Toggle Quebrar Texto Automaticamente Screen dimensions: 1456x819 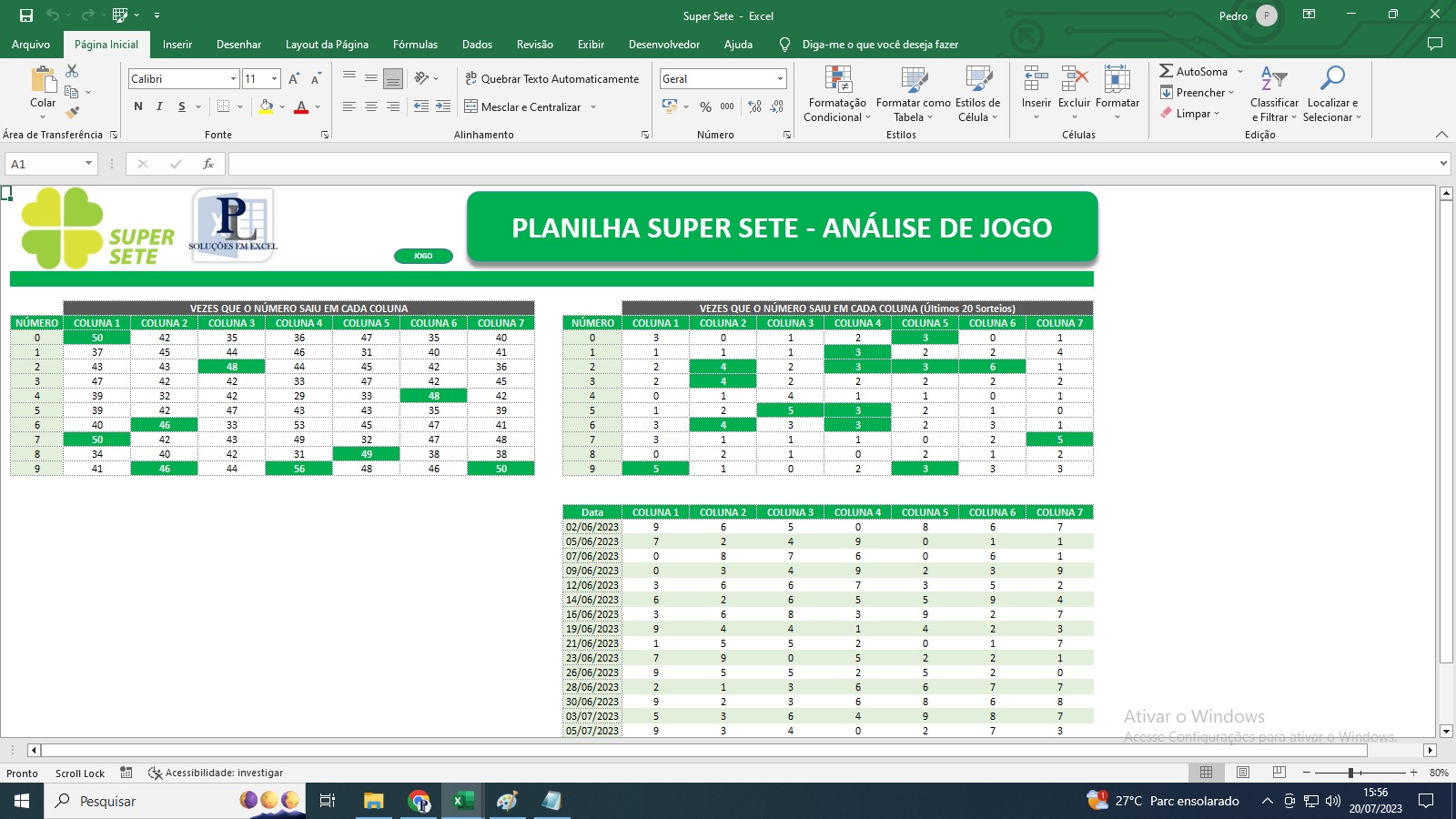point(551,79)
